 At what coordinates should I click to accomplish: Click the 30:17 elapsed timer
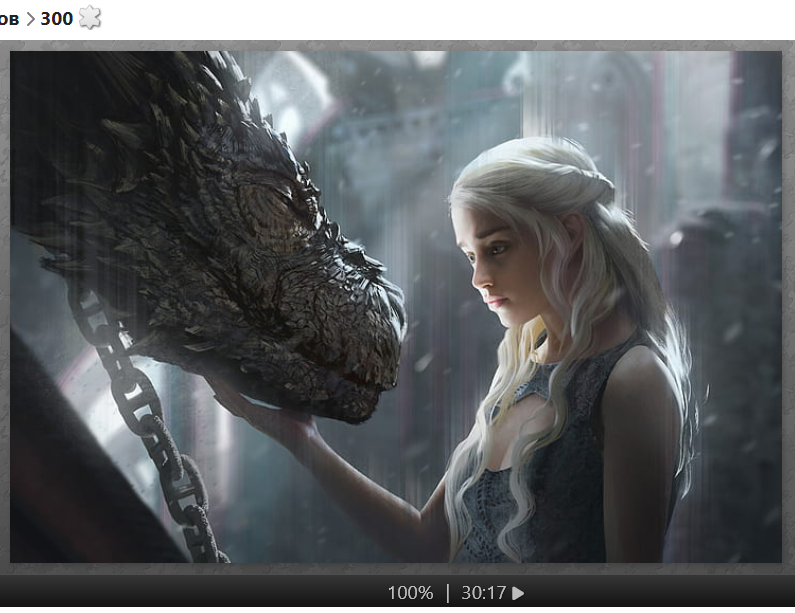484,593
